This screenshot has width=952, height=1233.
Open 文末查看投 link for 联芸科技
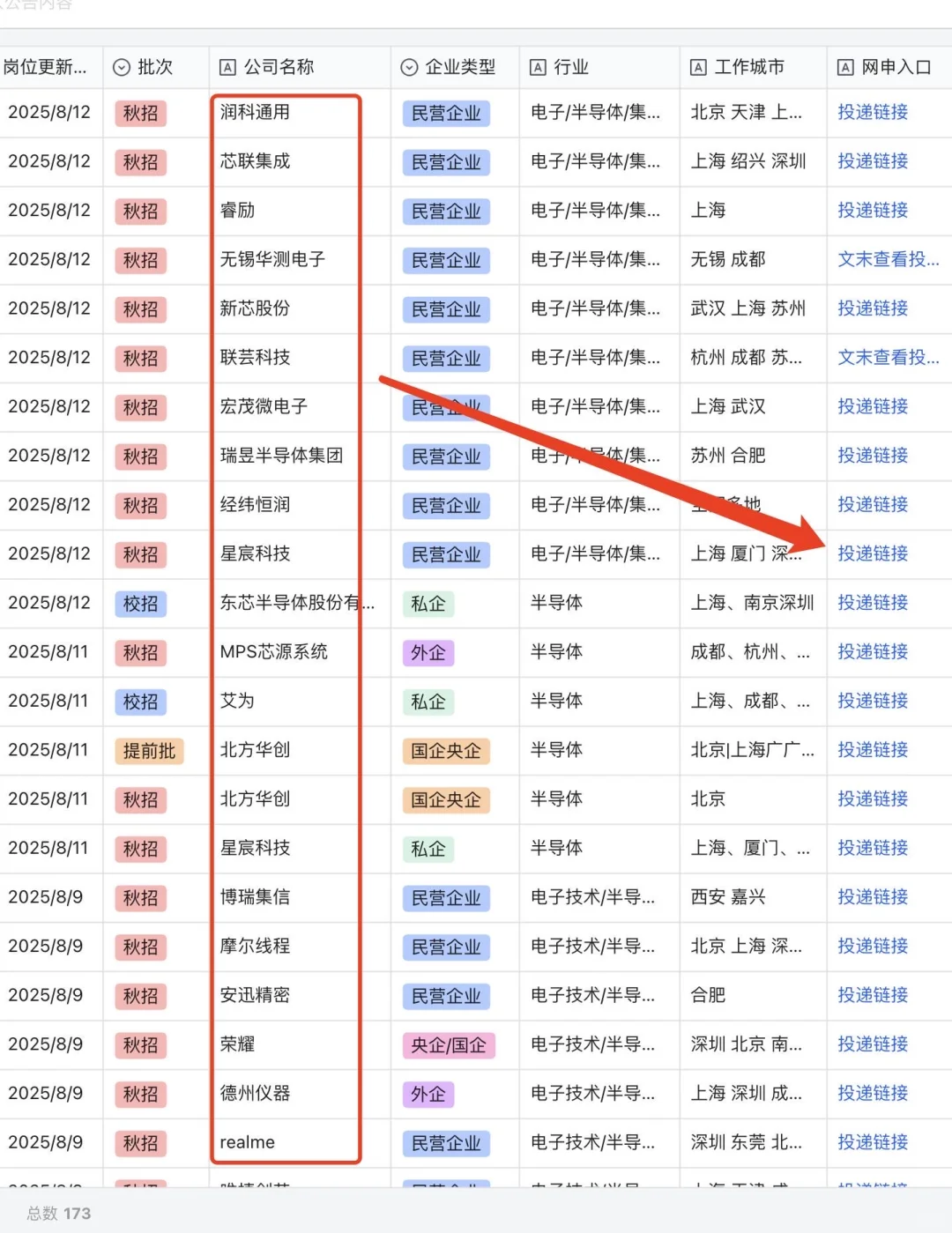click(889, 357)
